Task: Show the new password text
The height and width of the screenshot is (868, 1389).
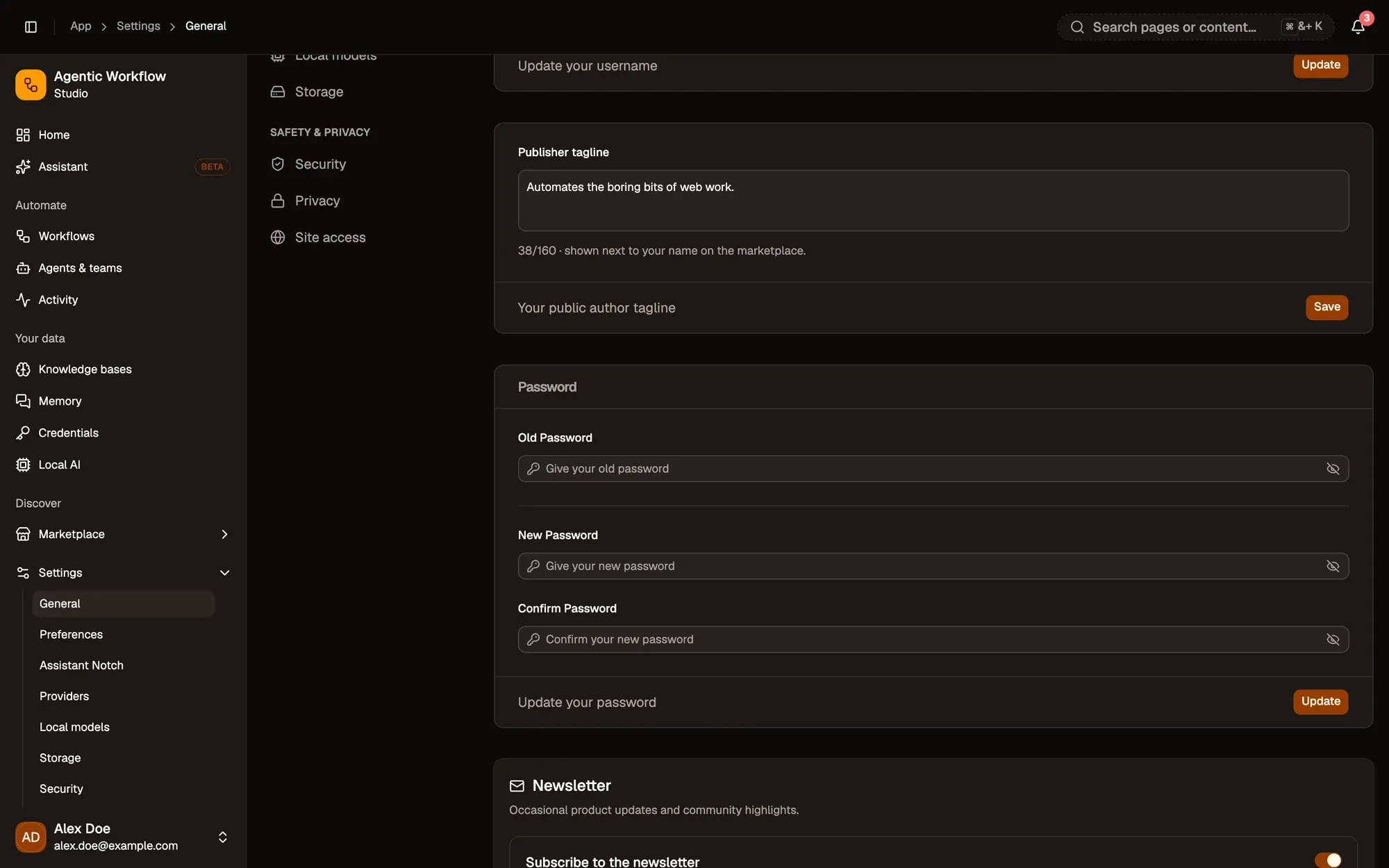Action: point(1333,566)
